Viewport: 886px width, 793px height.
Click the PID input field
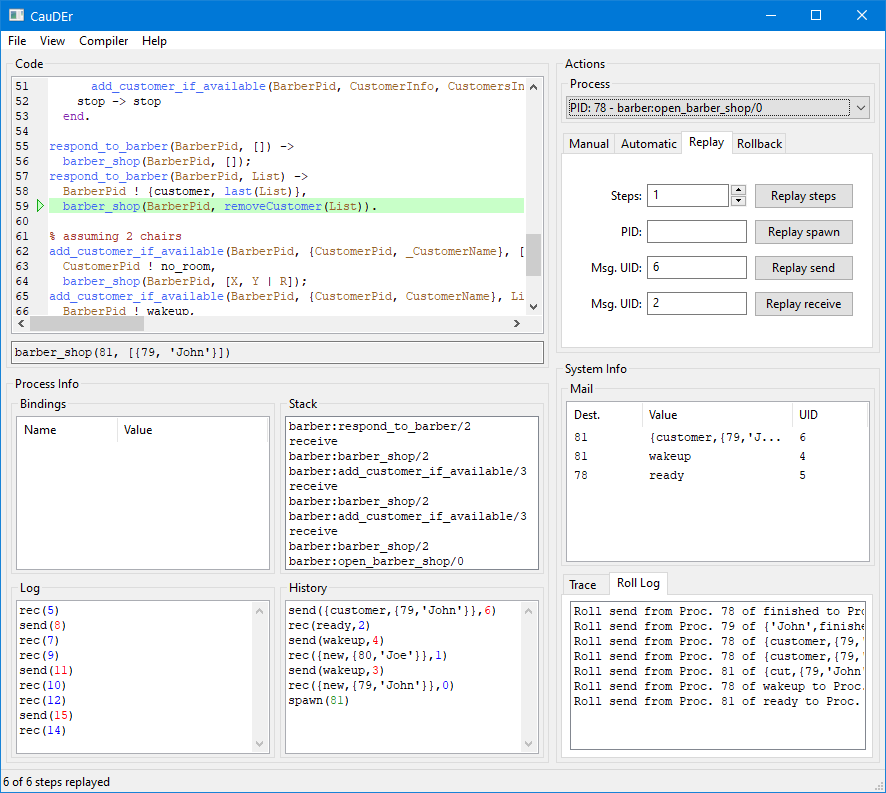click(696, 232)
